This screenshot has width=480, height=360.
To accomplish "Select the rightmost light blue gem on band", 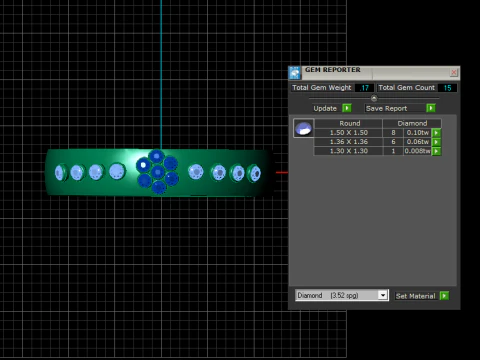I will [x=255, y=173].
